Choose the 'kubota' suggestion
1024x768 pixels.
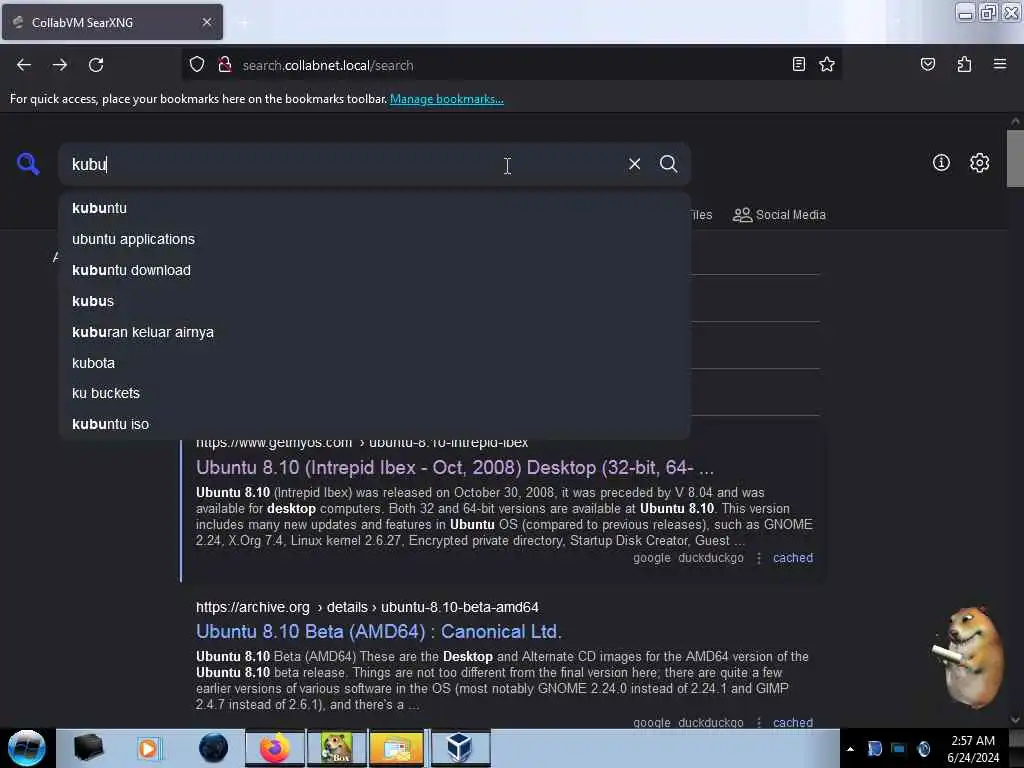pos(375,363)
